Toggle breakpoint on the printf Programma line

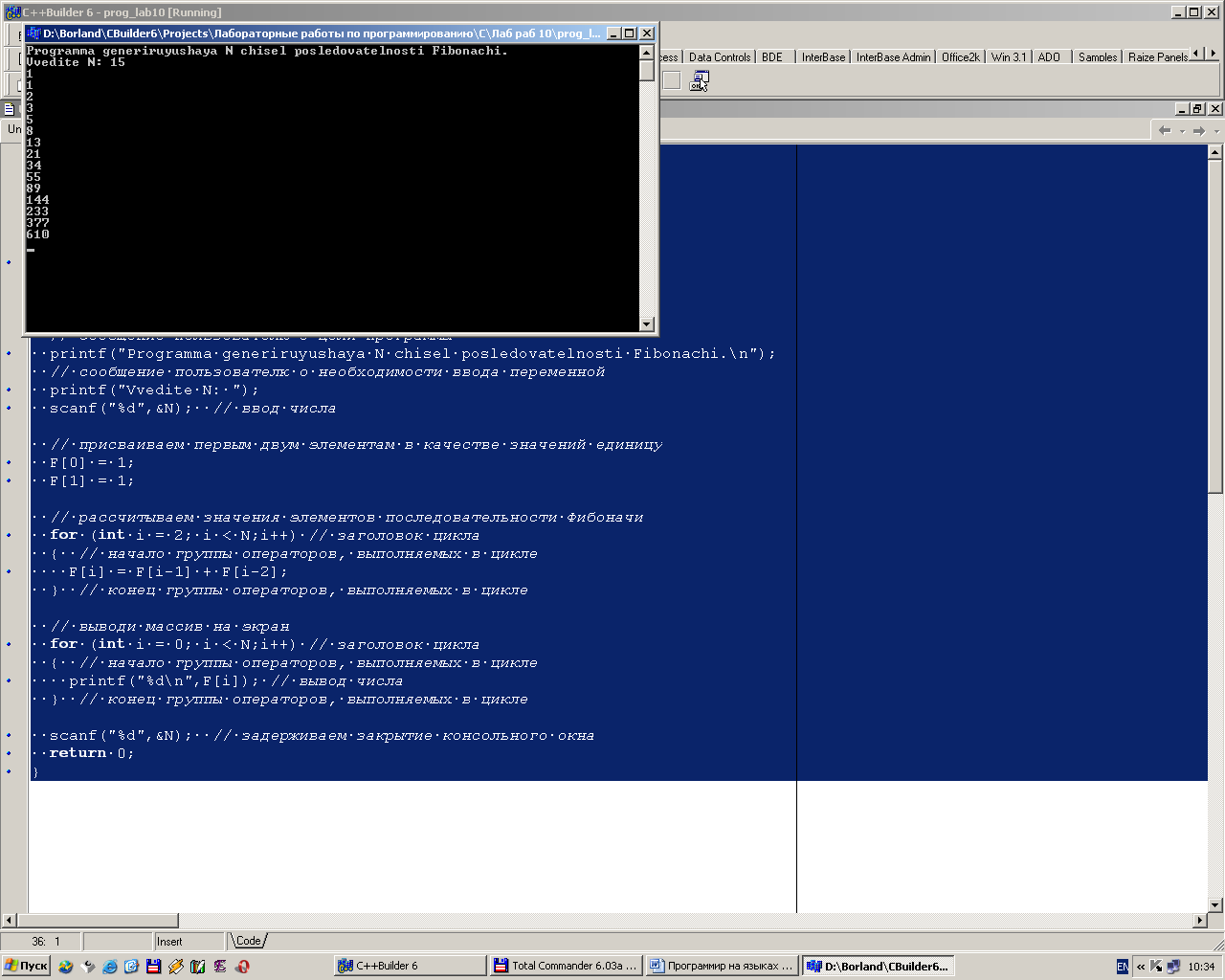click(10, 353)
